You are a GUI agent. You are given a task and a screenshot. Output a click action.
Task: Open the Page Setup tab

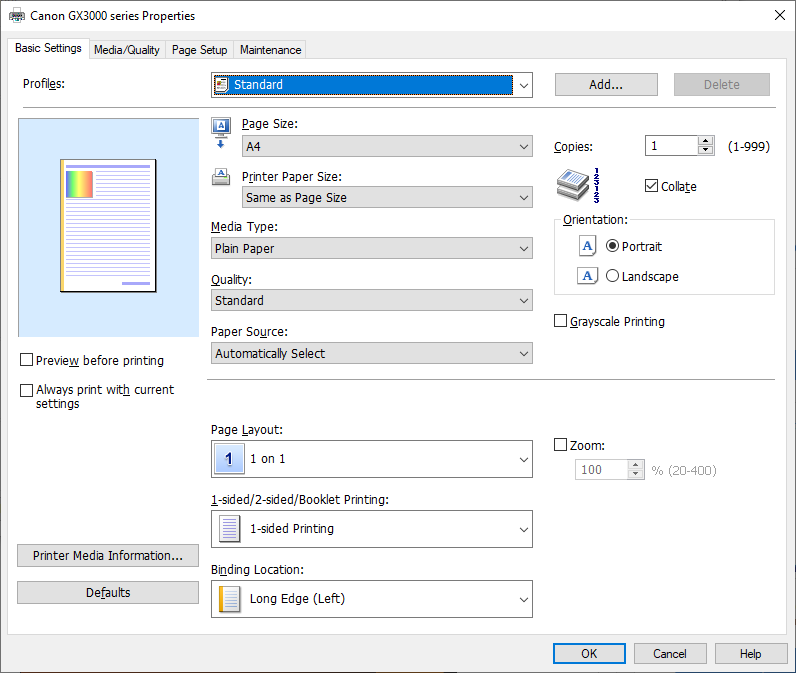point(200,50)
